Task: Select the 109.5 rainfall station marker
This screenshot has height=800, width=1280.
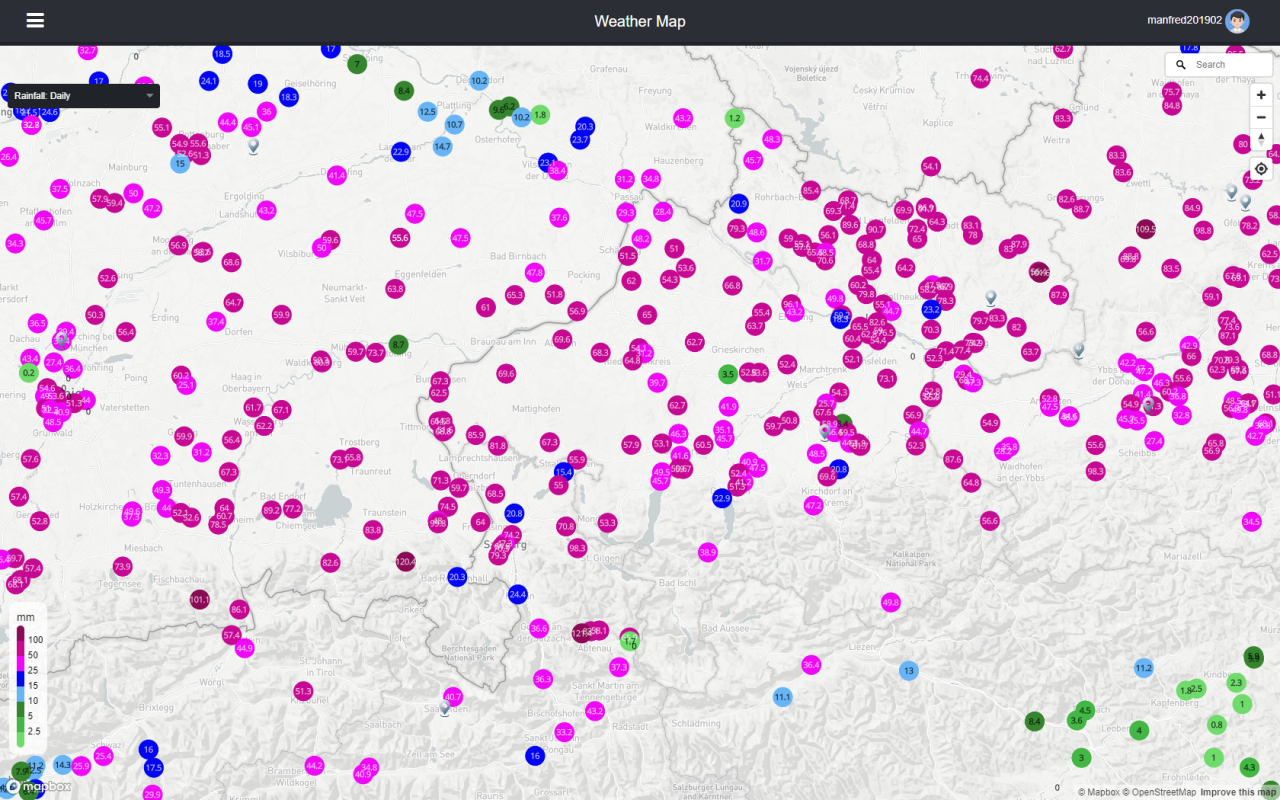Action: (x=1146, y=229)
